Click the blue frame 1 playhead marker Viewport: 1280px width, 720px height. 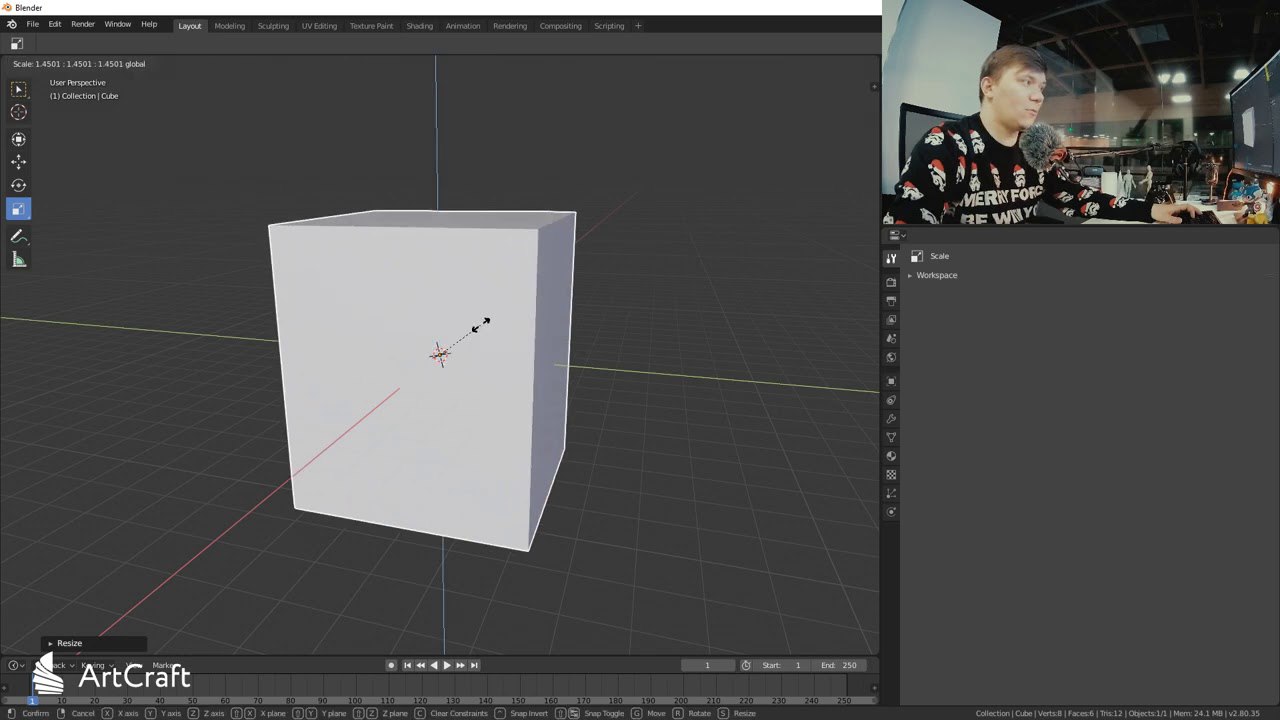(x=32, y=700)
